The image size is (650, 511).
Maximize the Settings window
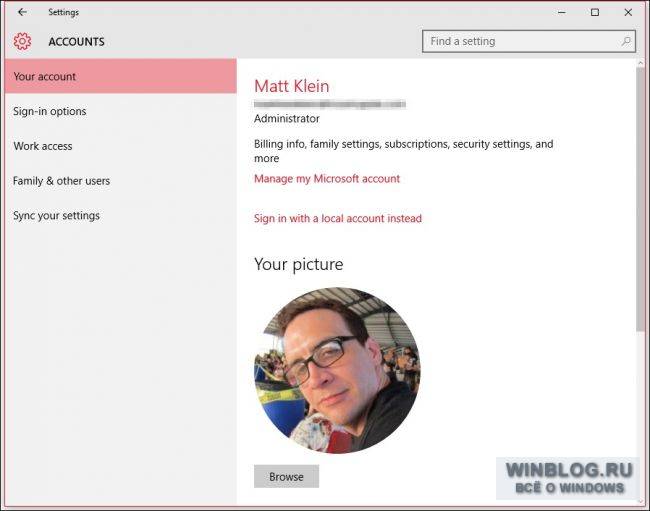pyautogui.click(x=595, y=12)
